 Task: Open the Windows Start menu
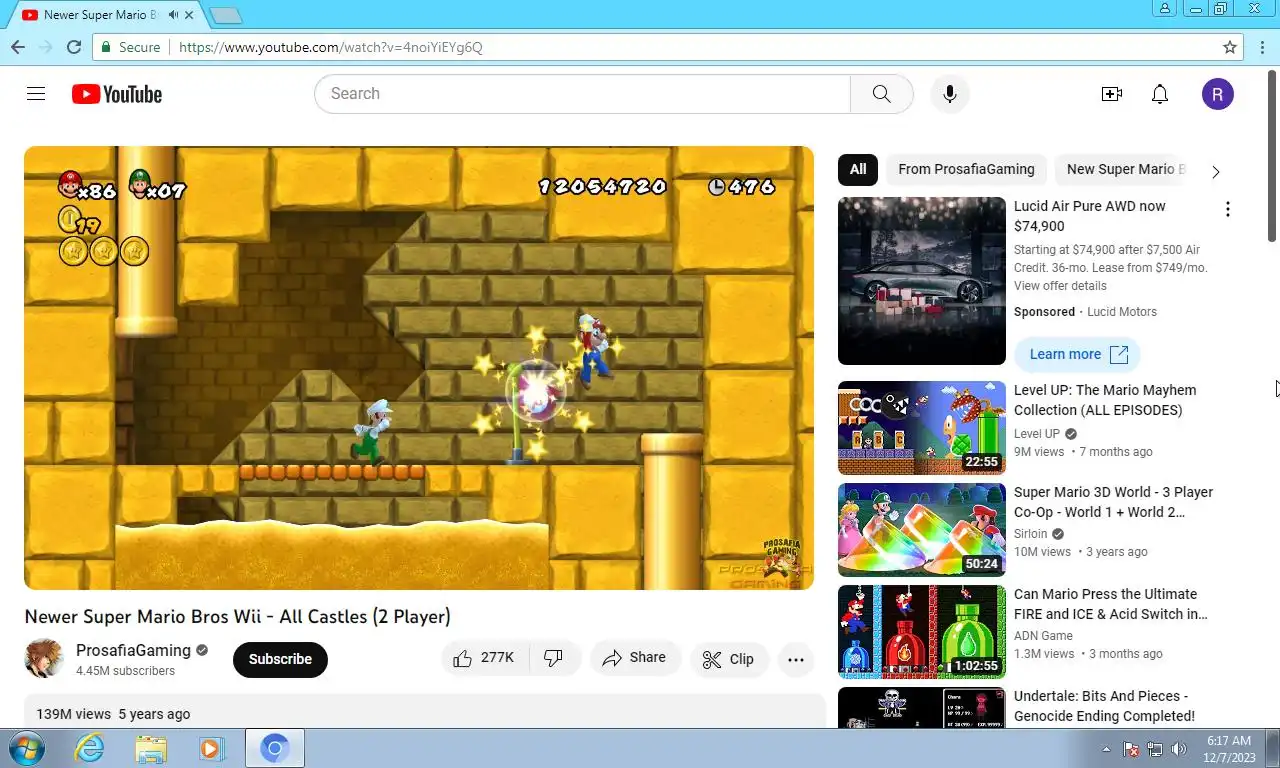tap(25, 748)
